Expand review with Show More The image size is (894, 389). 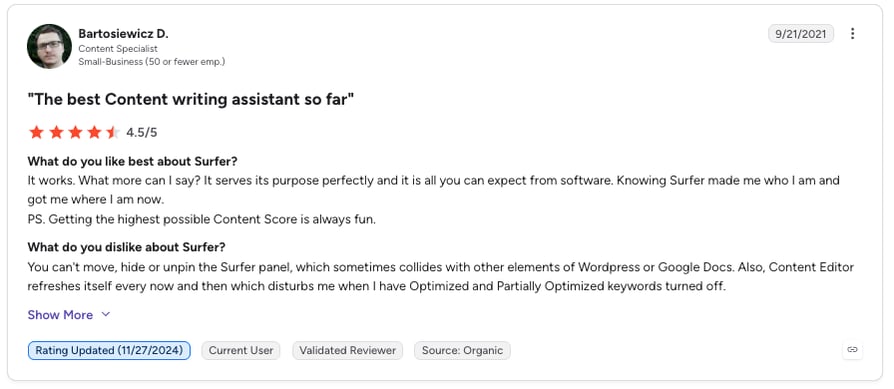click(60, 315)
